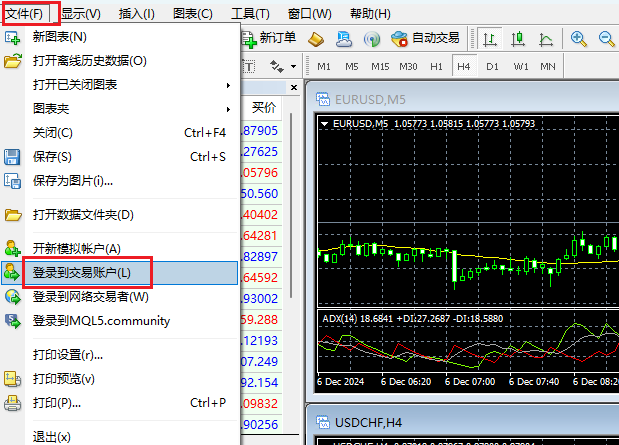Open the 工具(T) menu
Screen dimensions: 619x445
(250, 14)
